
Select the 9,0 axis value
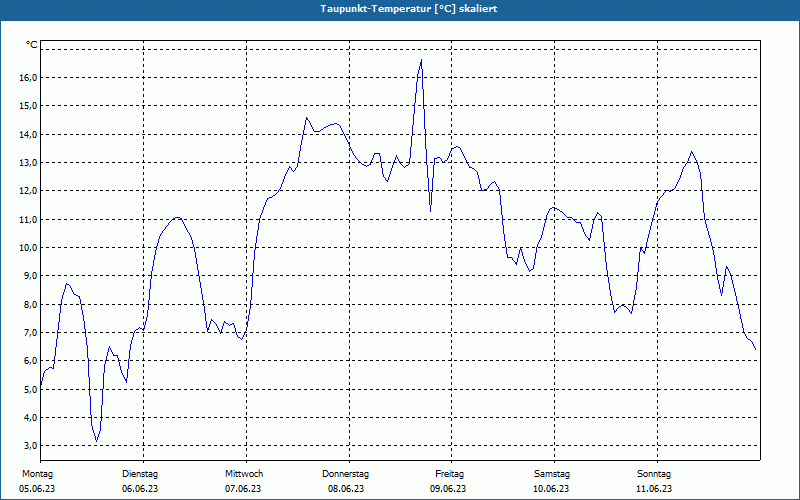click(31, 276)
